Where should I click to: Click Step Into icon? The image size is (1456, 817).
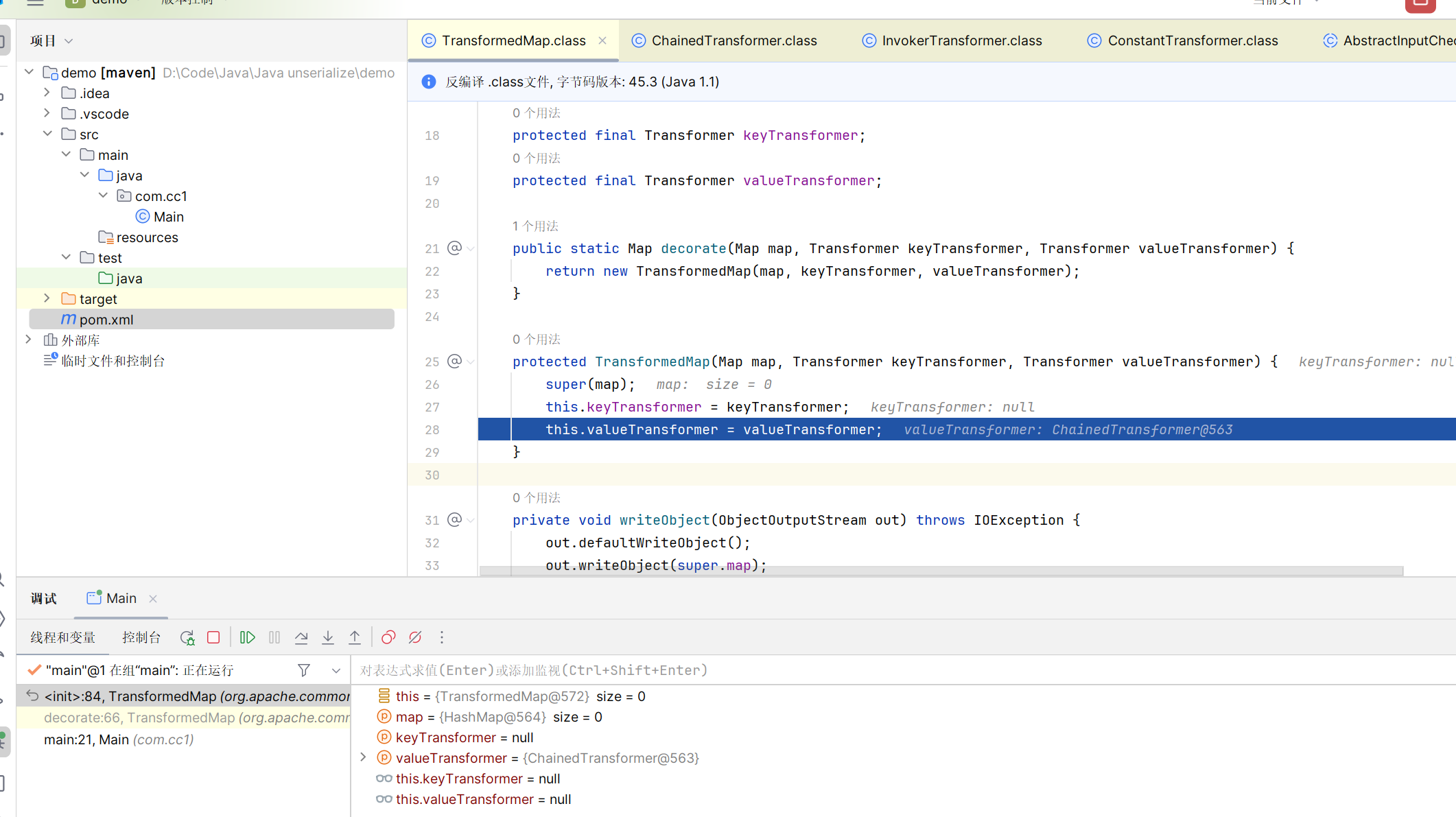[328, 637]
